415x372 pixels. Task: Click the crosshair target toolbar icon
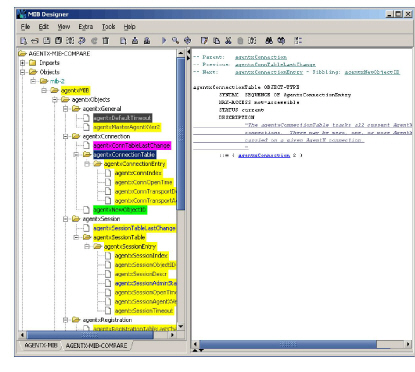pyautogui.click(x=187, y=41)
